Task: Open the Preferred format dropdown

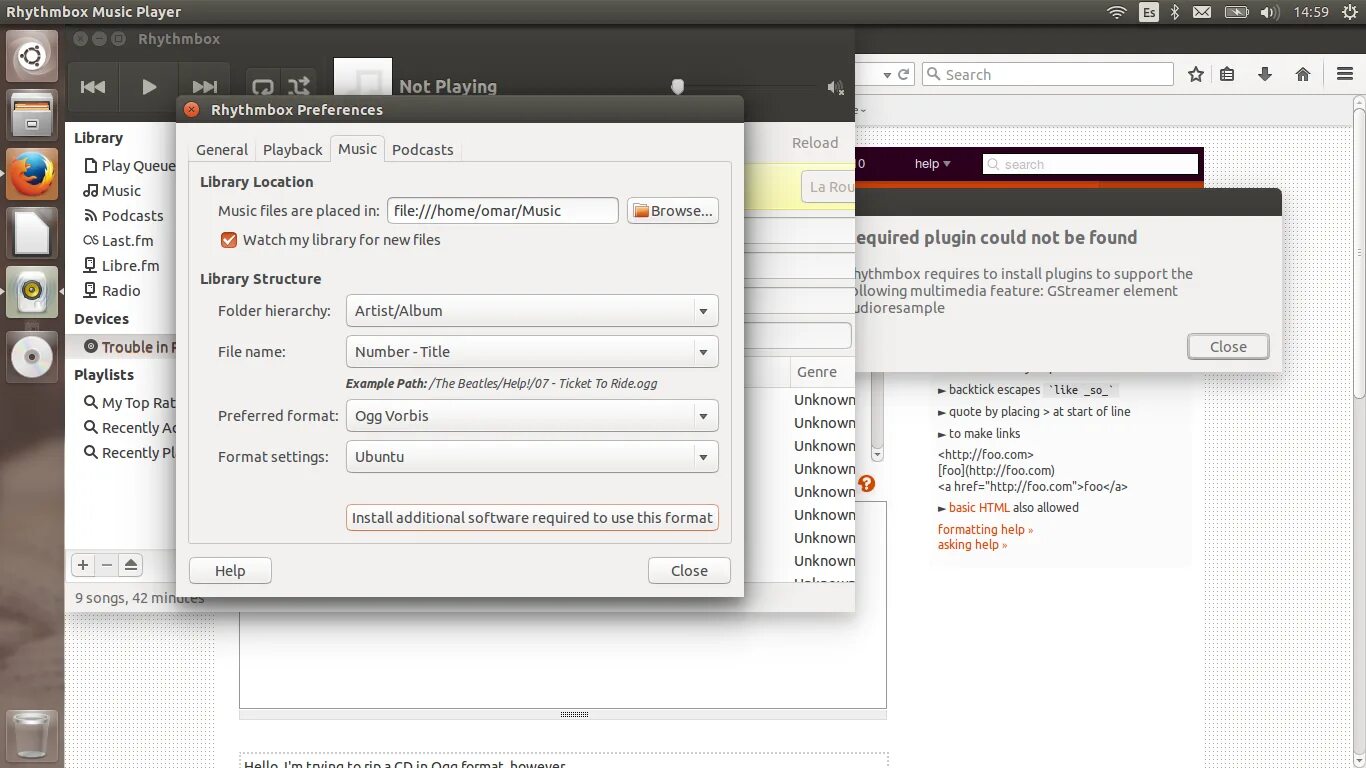Action: [532, 416]
